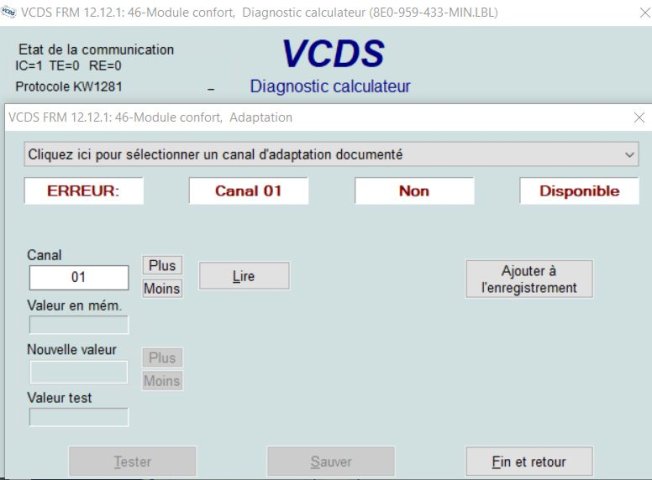
Task: Increase channel with Plus beside Canal
Action: 162,266
